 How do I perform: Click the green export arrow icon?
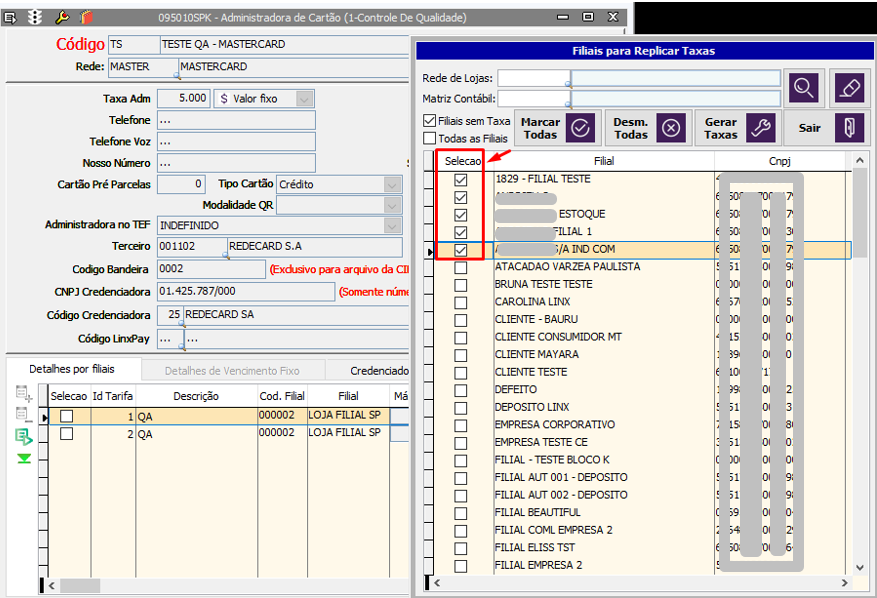(x=23, y=436)
